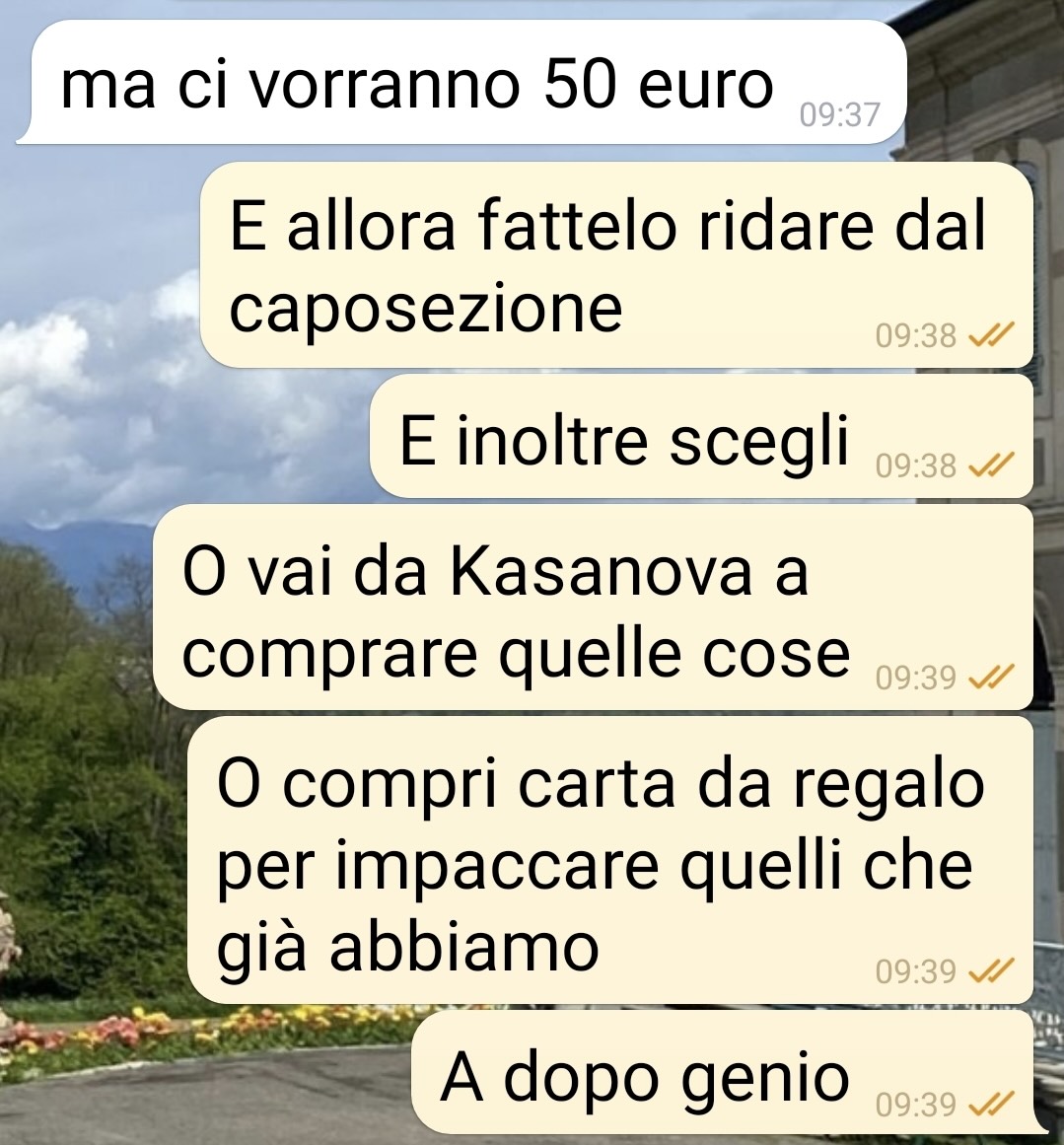Click double-check icon beside 'E inoltre scegli'
Image resolution: width=1064 pixels, height=1145 pixels.
(x=991, y=465)
